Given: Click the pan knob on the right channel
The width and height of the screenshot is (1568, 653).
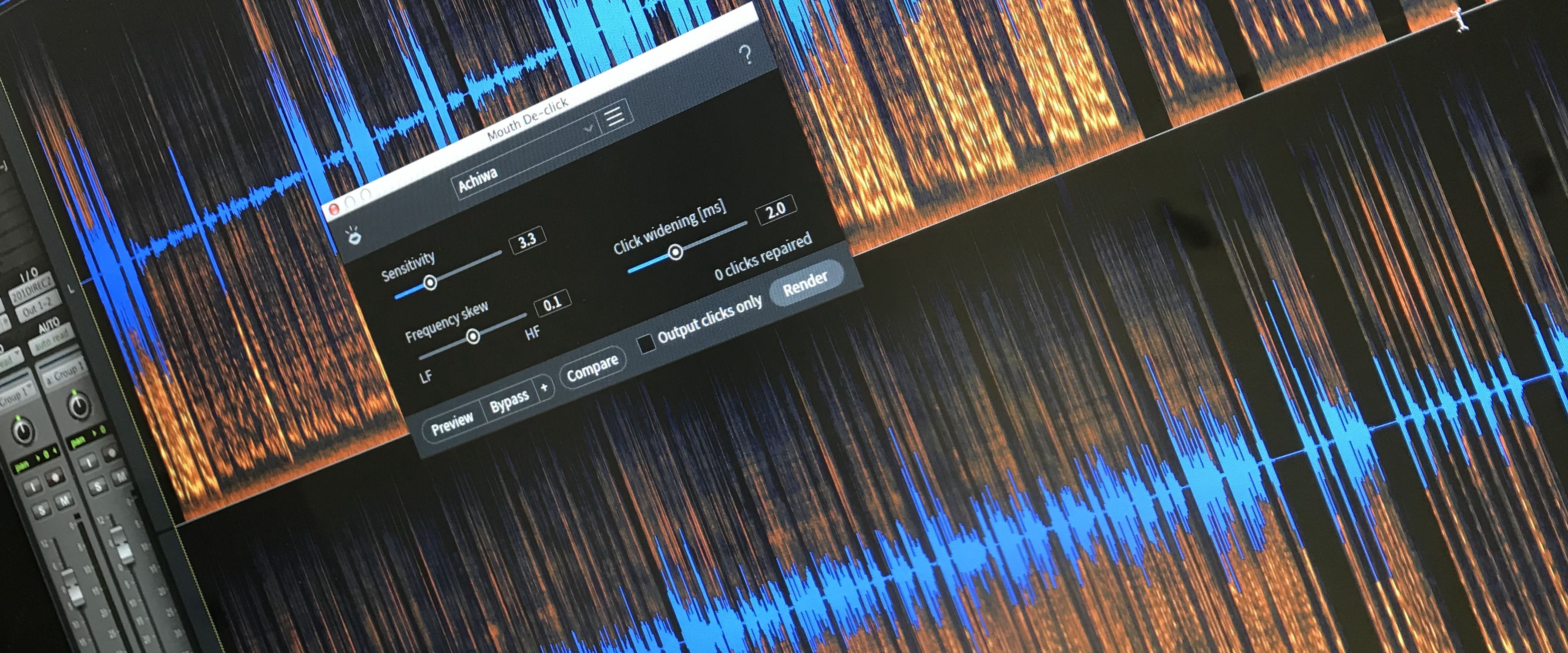Looking at the screenshot, I should (x=79, y=406).
